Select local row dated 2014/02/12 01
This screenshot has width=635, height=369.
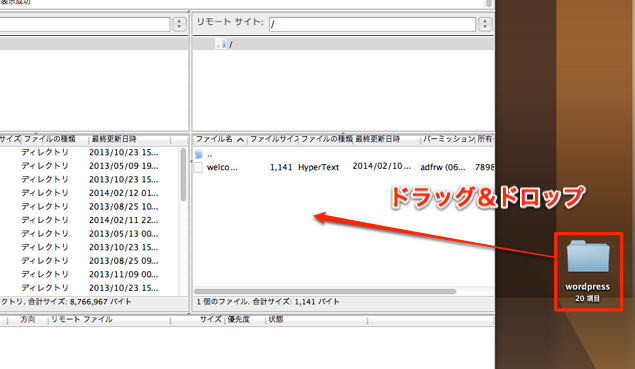coord(89,193)
